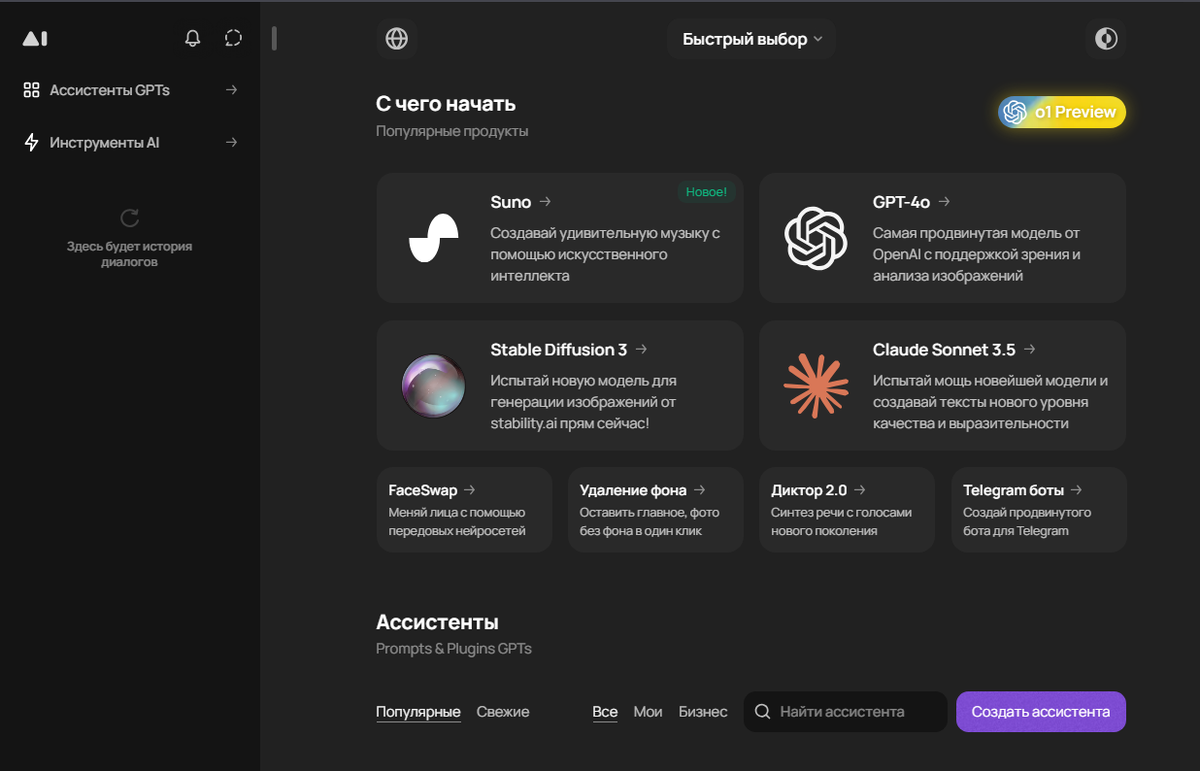
Task: Click arrow next to Ассистенты GPTs
Action: 231,90
